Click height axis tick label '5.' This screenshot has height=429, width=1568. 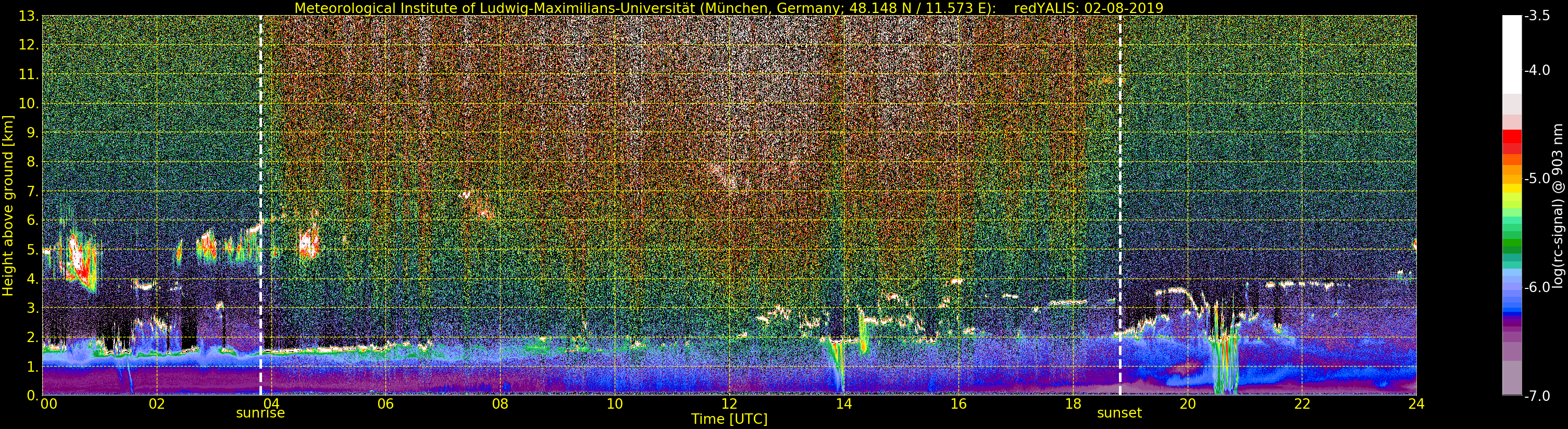pos(33,249)
